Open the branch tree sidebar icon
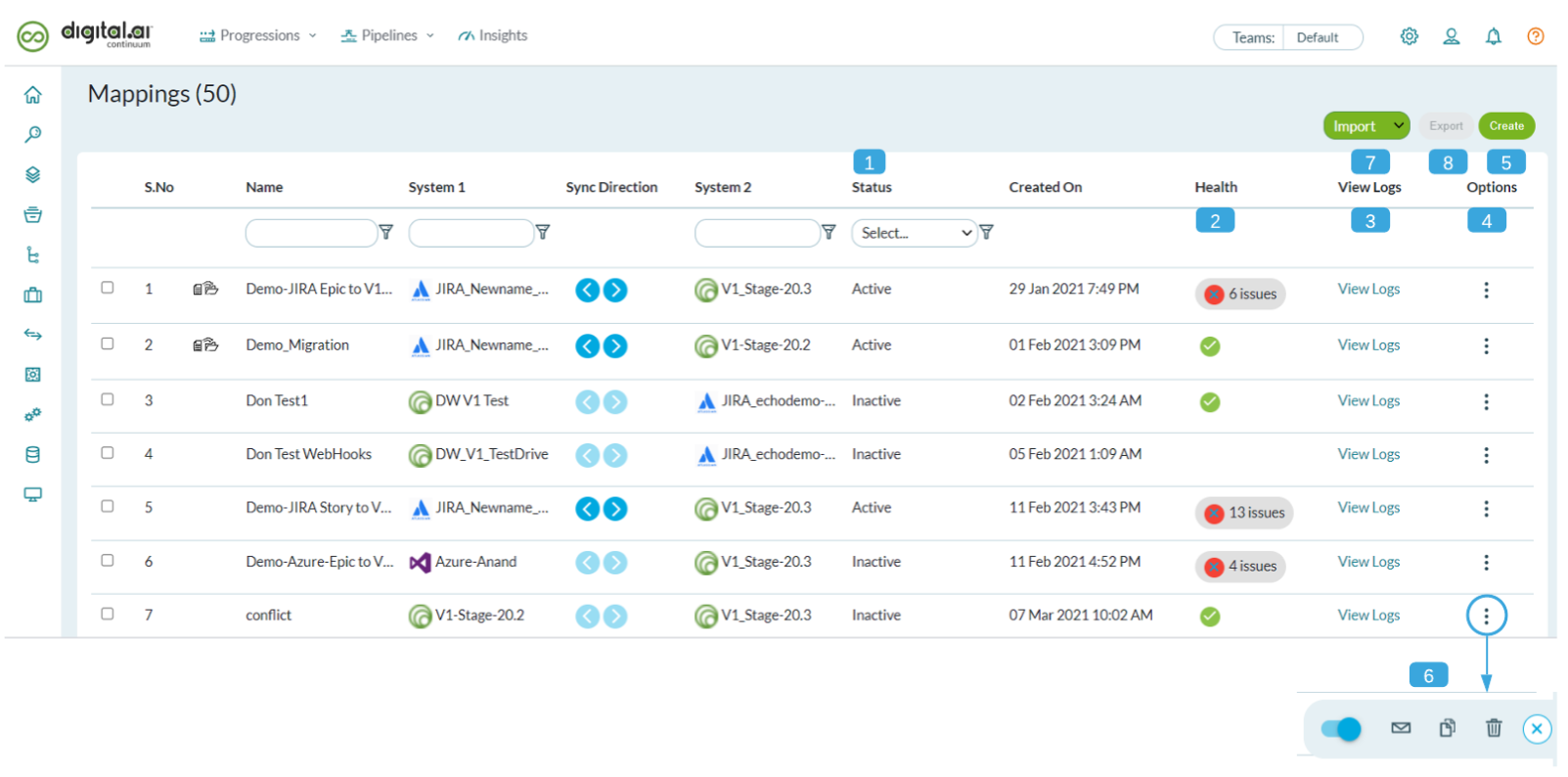The image size is (1568, 777). tap(33, 254)
